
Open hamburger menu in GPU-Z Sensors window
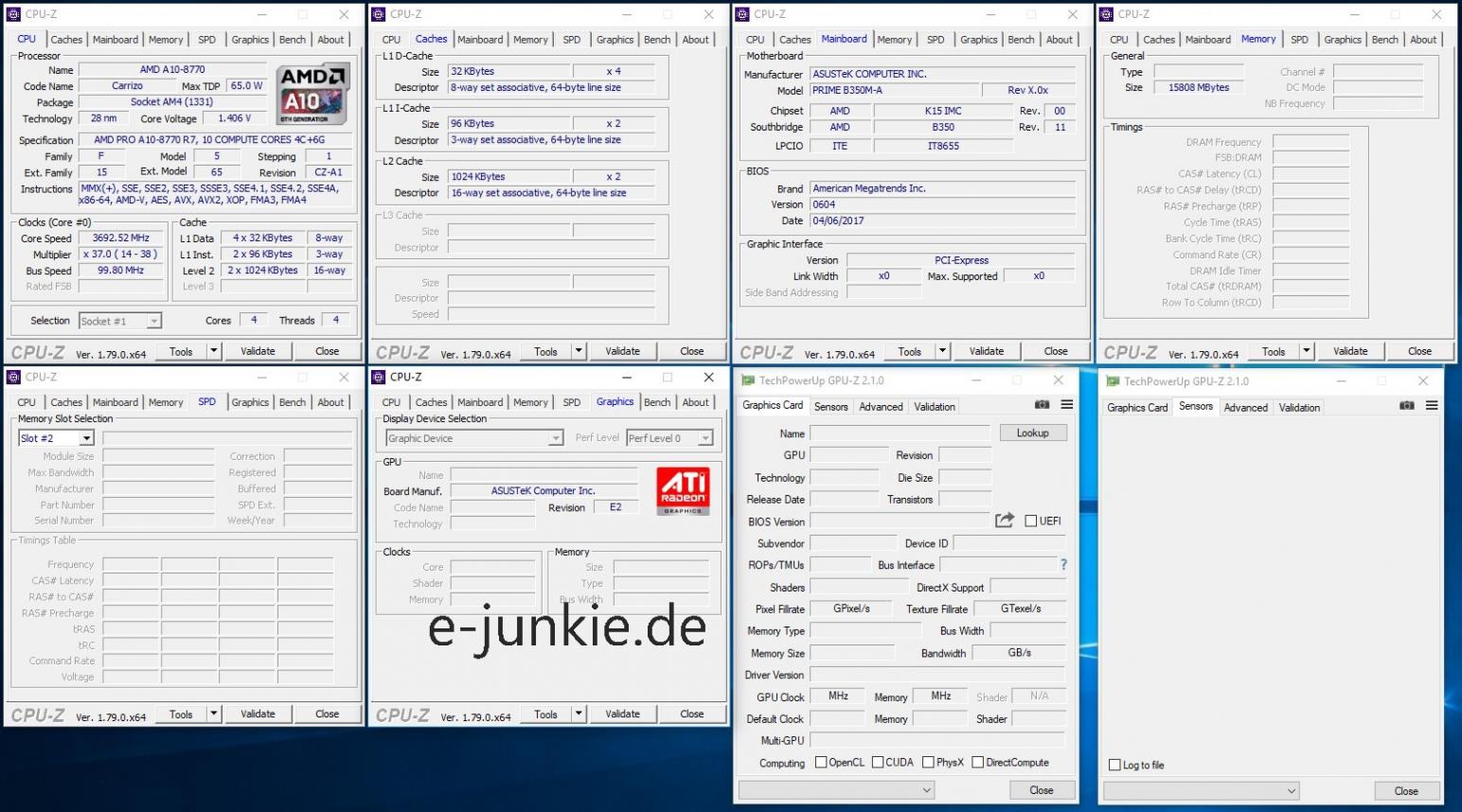1432,406
